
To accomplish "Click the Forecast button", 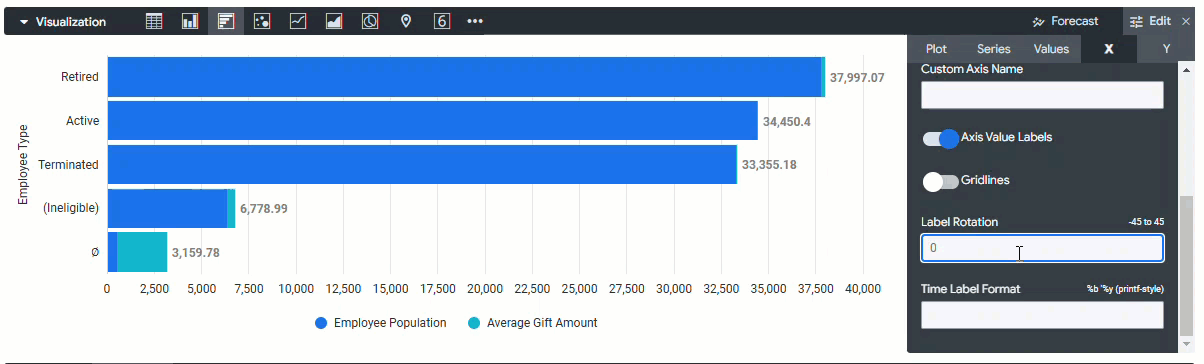I will click(x=1065, y=21).
